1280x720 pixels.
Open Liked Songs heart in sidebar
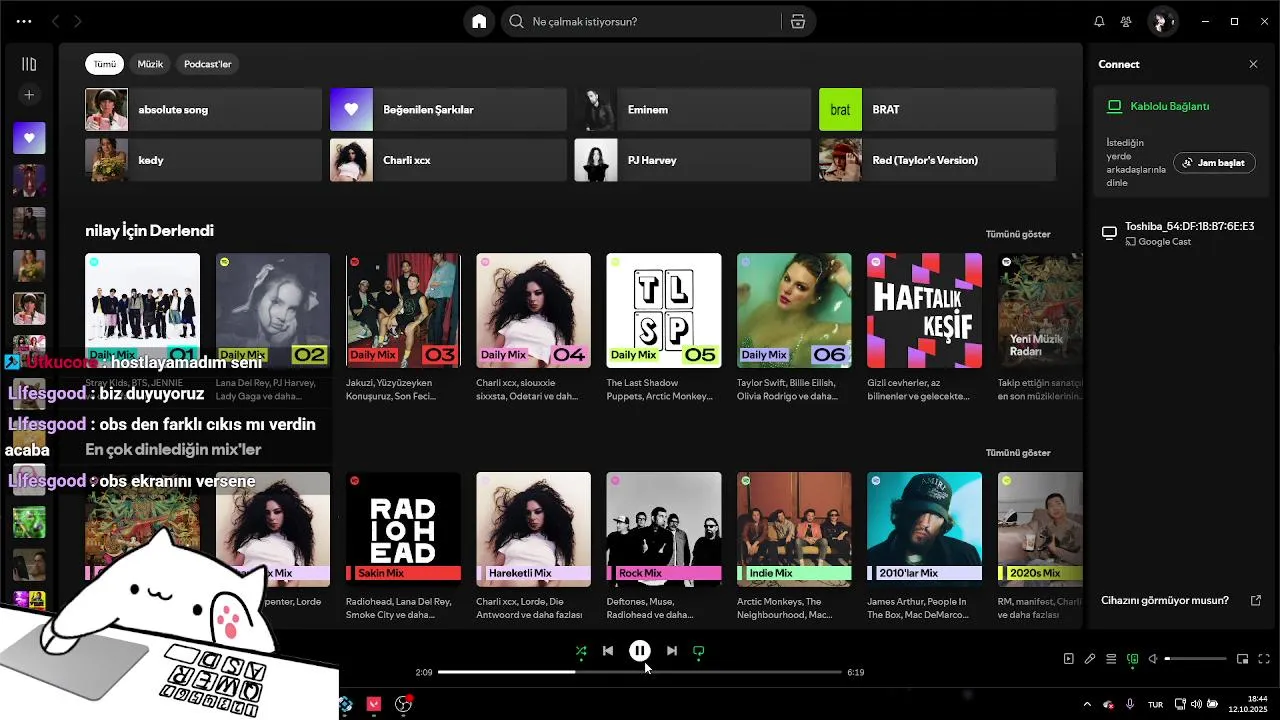point(29,138)
